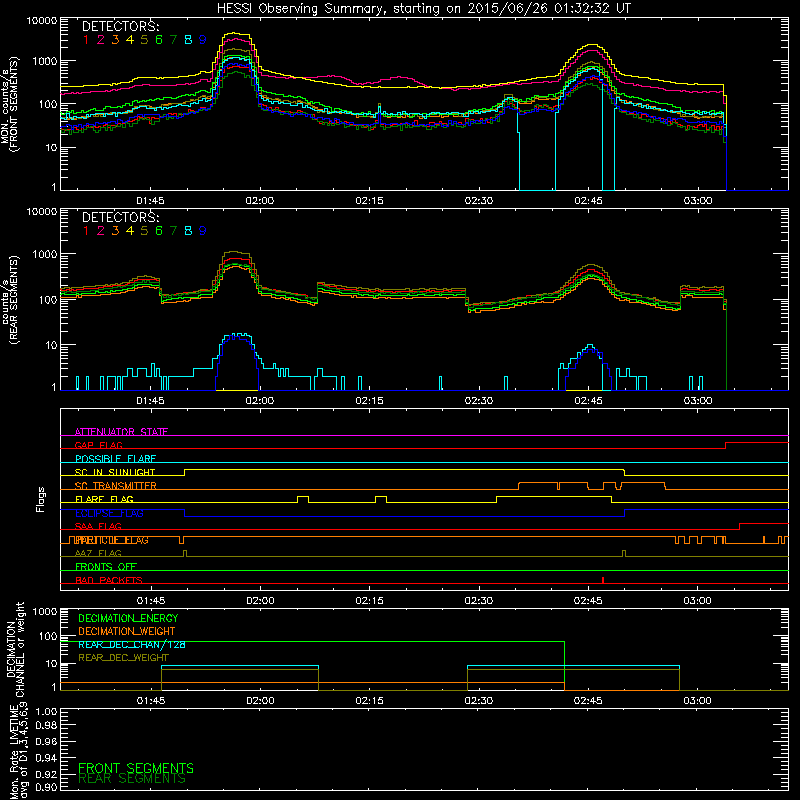Image resolution: width=800 pixels, height=800 pixels.
Task: Select detector 6 in front segments legend
Action: tap(159, 40)
